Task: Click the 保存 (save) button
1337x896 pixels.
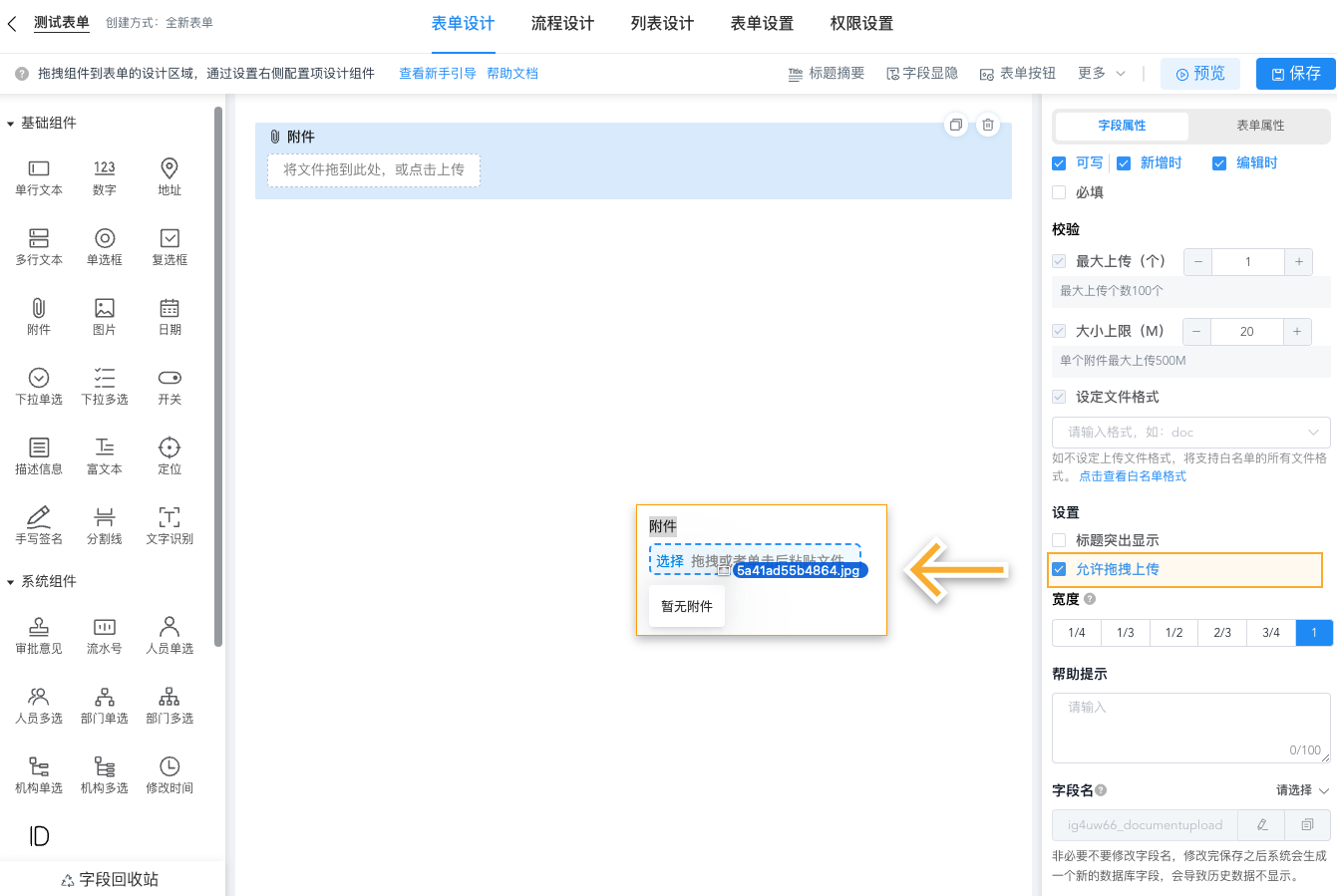Action: [x=1295, y=73]
